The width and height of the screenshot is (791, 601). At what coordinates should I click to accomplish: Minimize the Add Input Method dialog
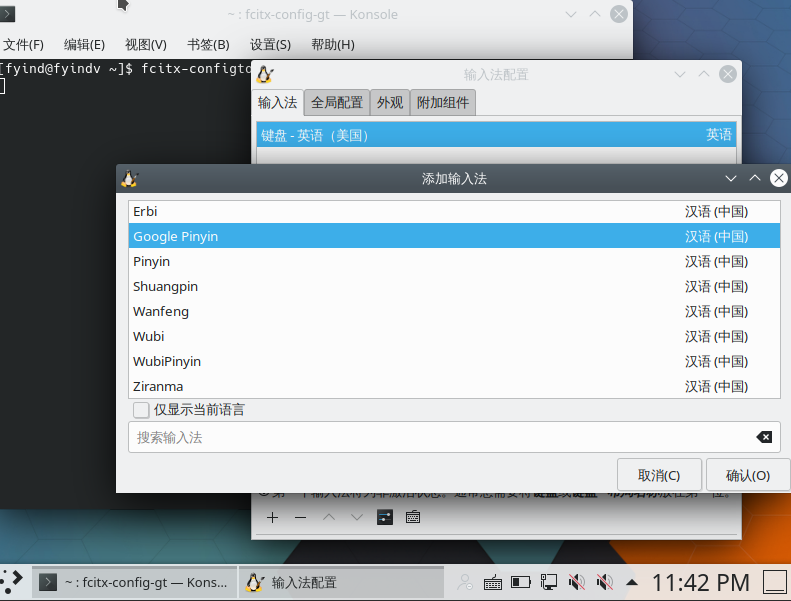730,178
